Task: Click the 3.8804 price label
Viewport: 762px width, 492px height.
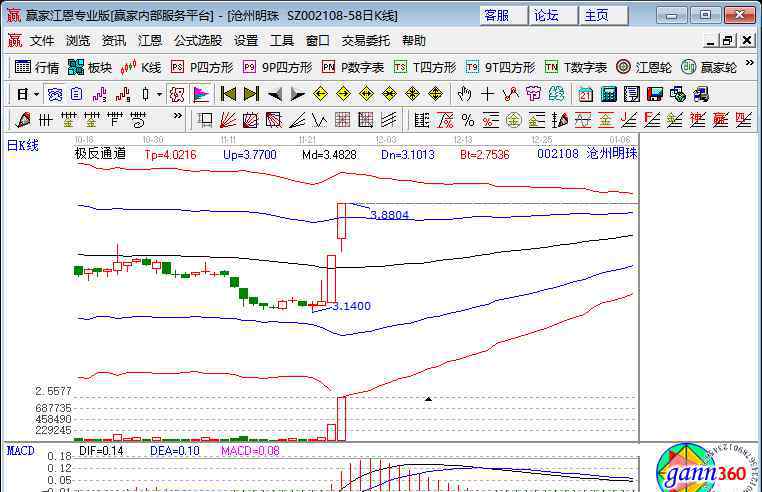Action: click(x=389, y=215)
